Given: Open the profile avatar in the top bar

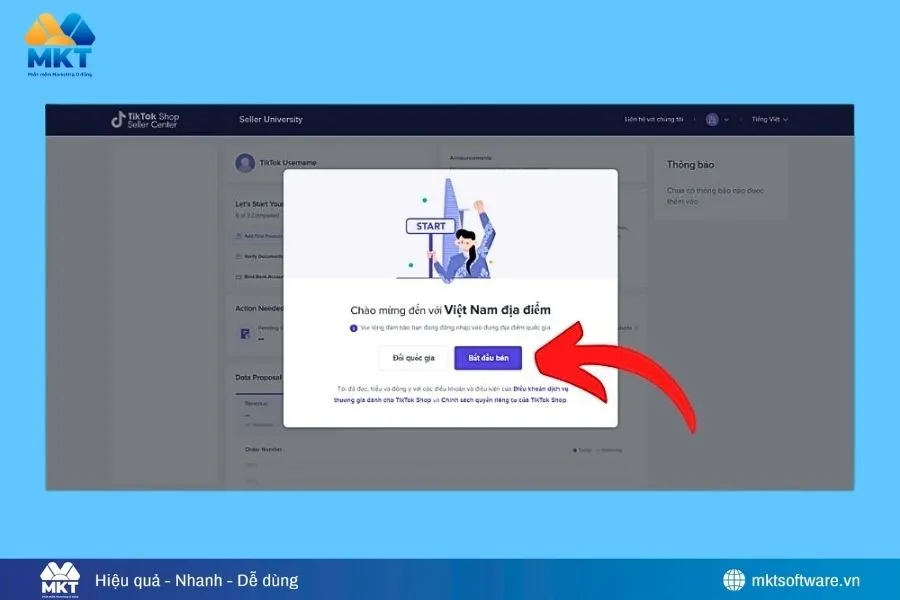Looking at the screenshot, I should pos(712,119).
